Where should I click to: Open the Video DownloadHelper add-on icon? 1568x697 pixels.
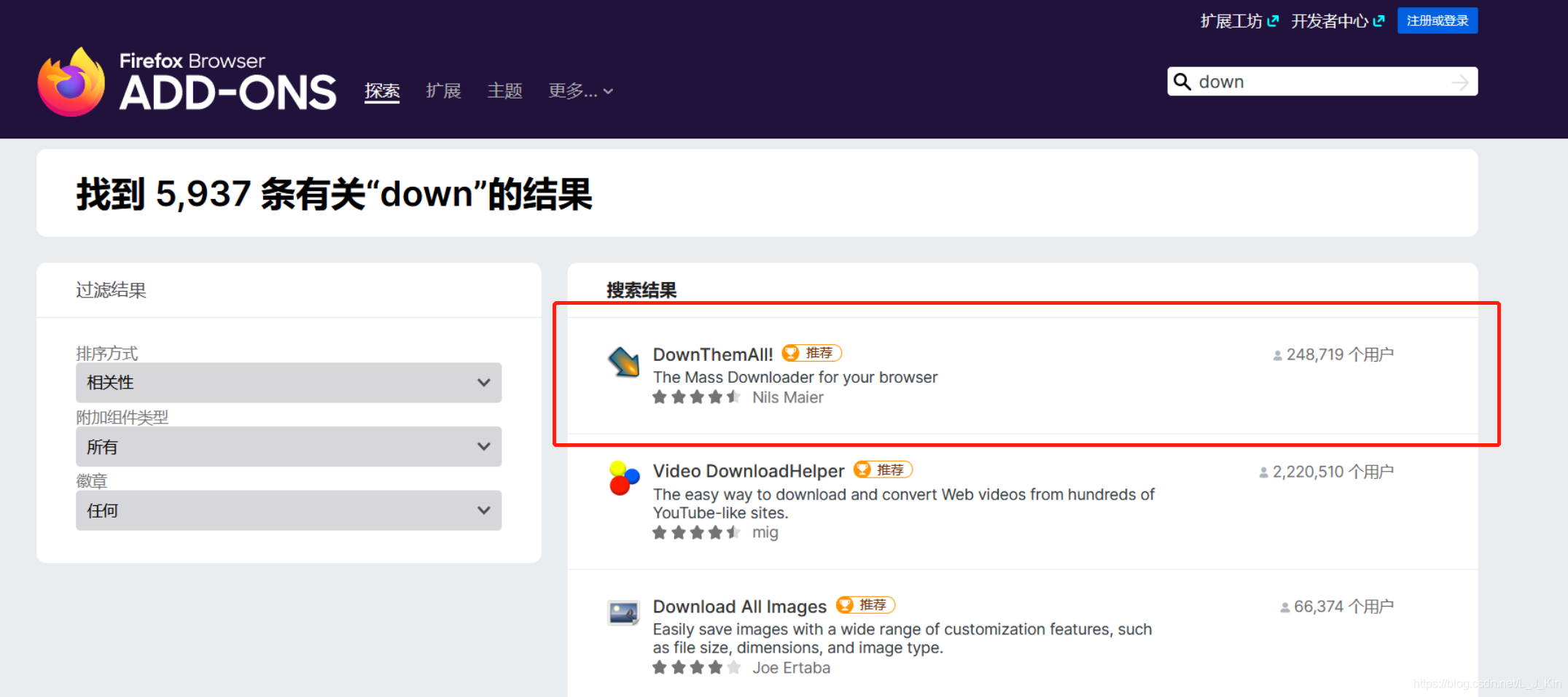coord(624,478)
